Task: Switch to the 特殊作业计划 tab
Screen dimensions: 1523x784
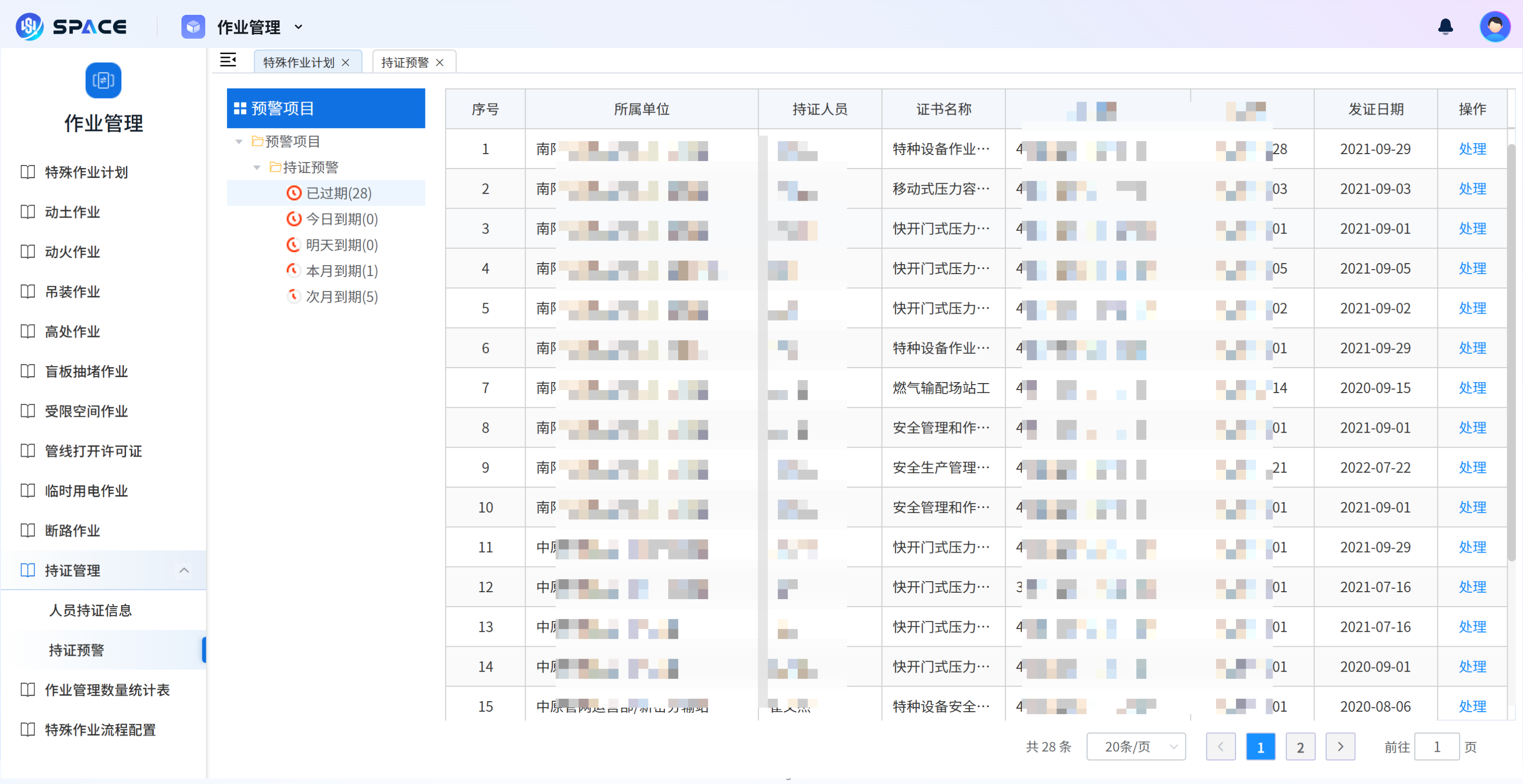Action: pyautogui.click(x=298, y=61)
